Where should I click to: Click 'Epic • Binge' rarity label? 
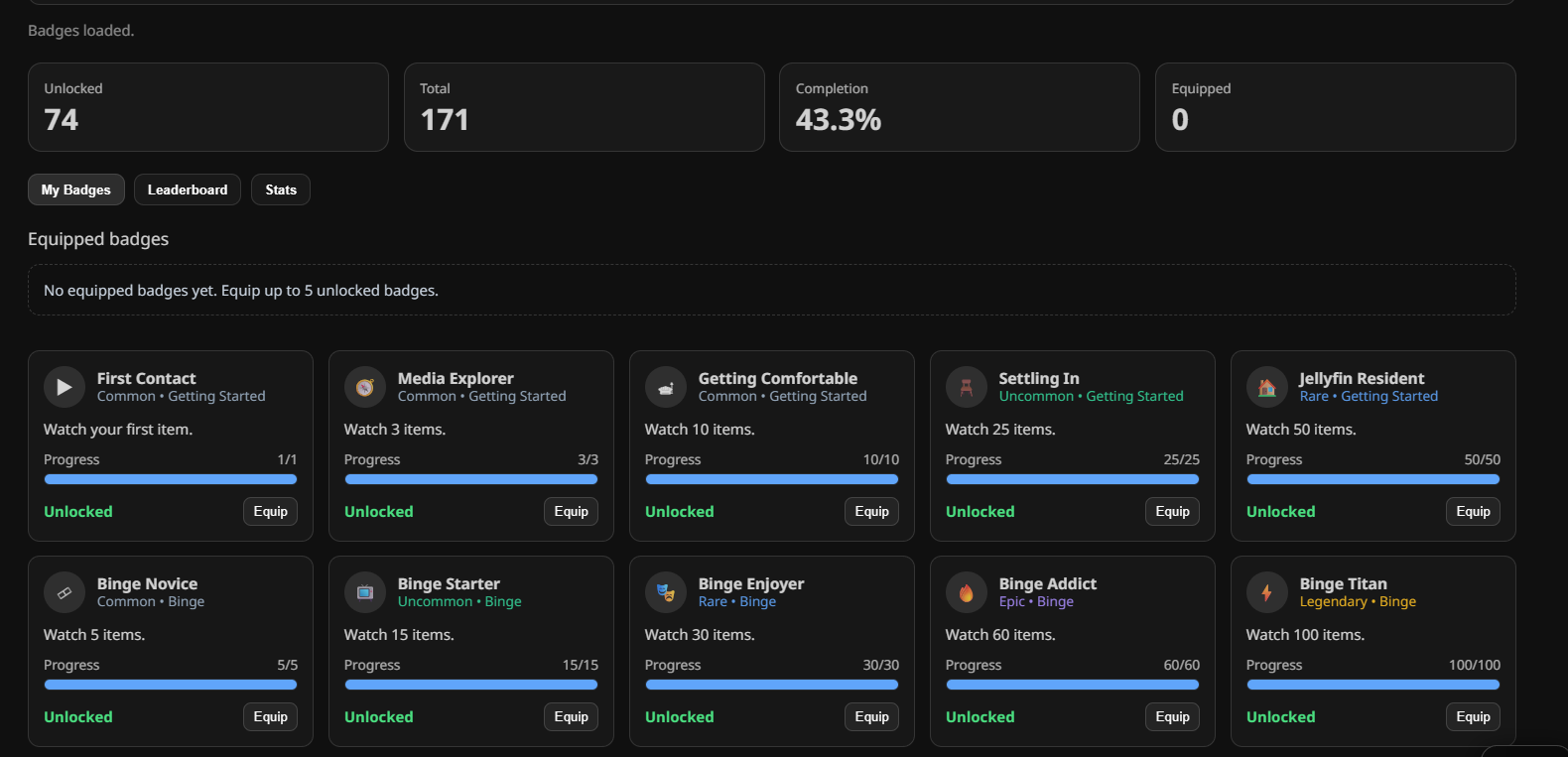tap(1036, 601)
